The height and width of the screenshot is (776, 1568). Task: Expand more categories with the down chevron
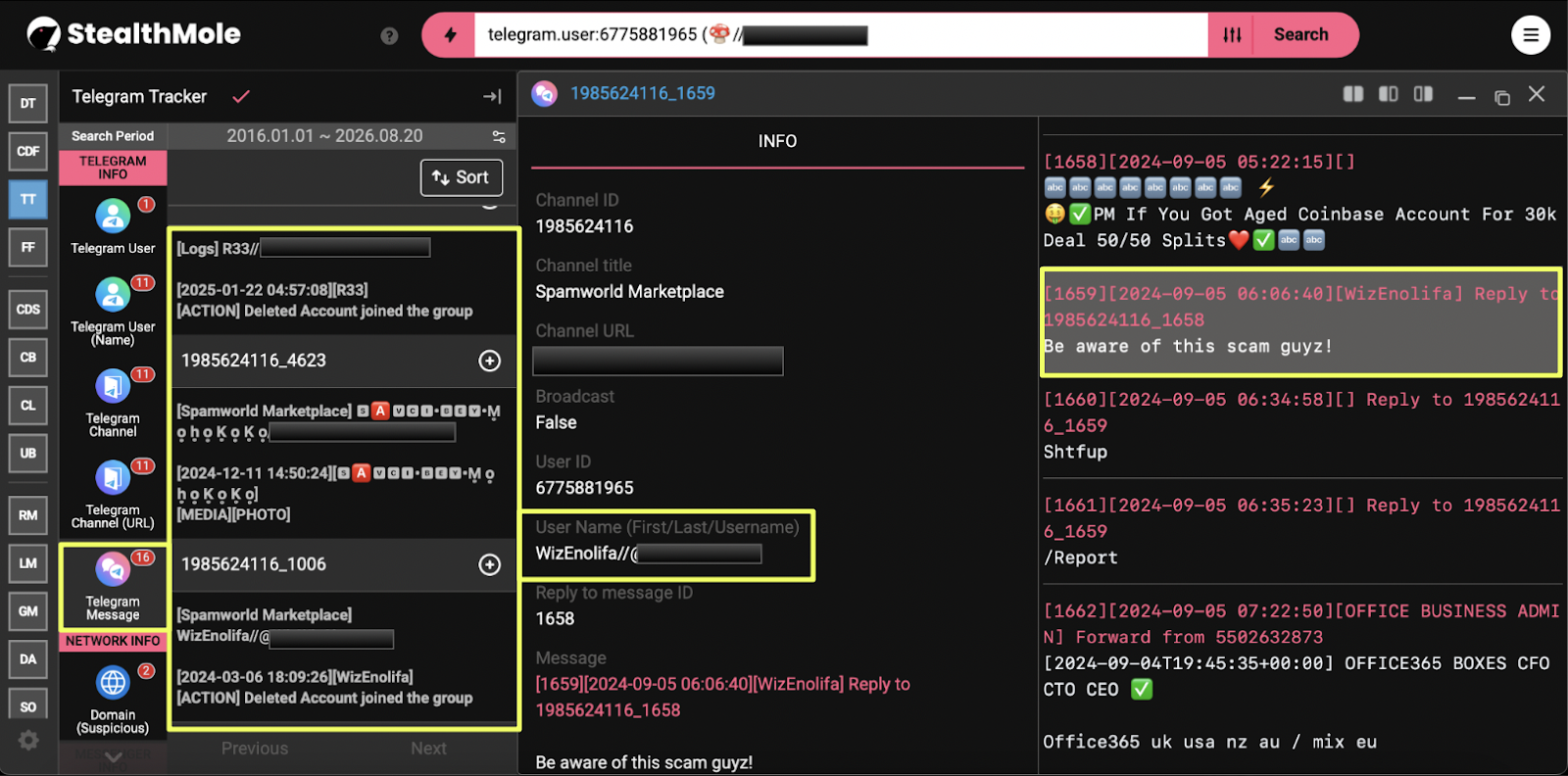click(x=113, y=756)
